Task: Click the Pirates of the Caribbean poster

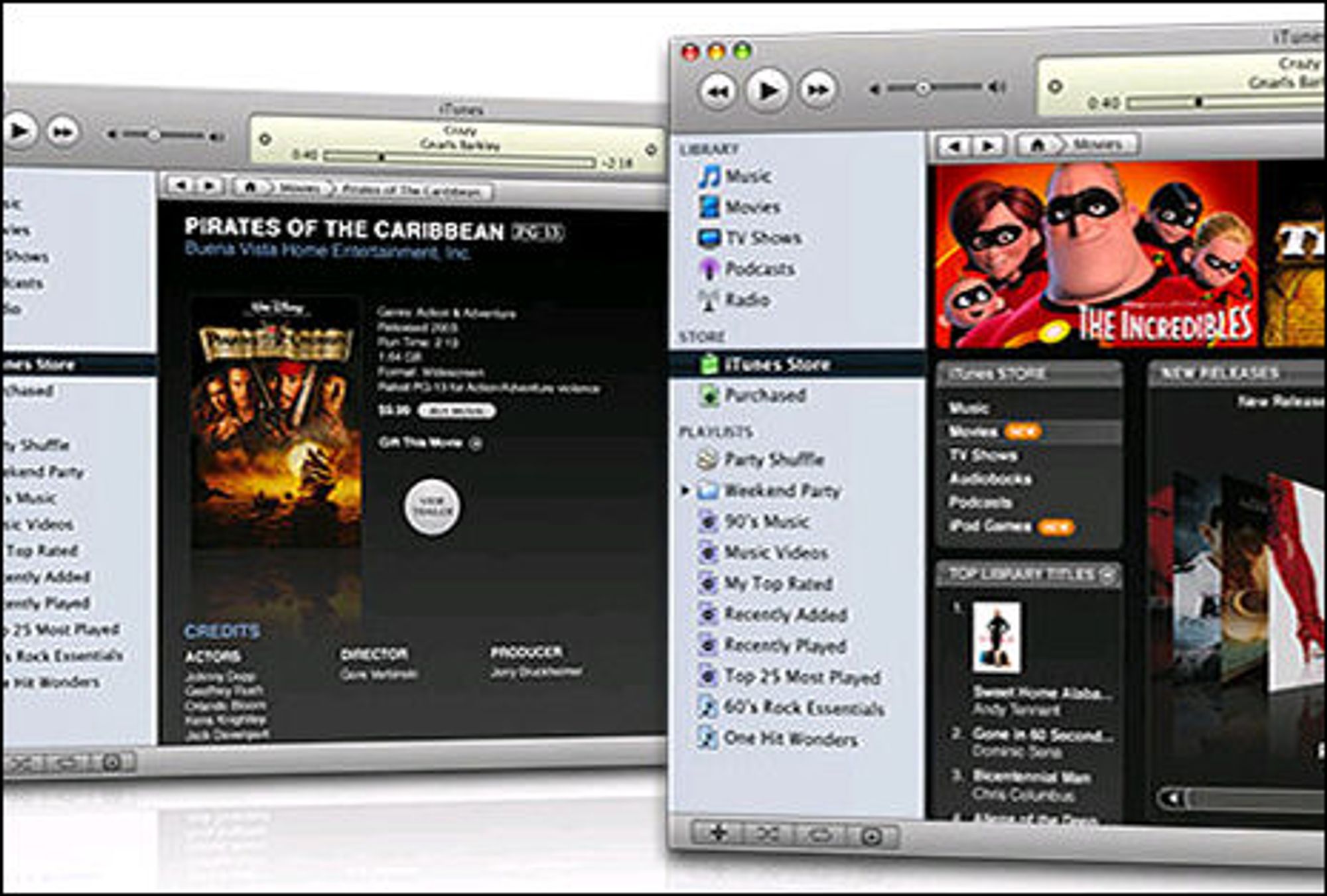Action: click(x=276, y=424)
